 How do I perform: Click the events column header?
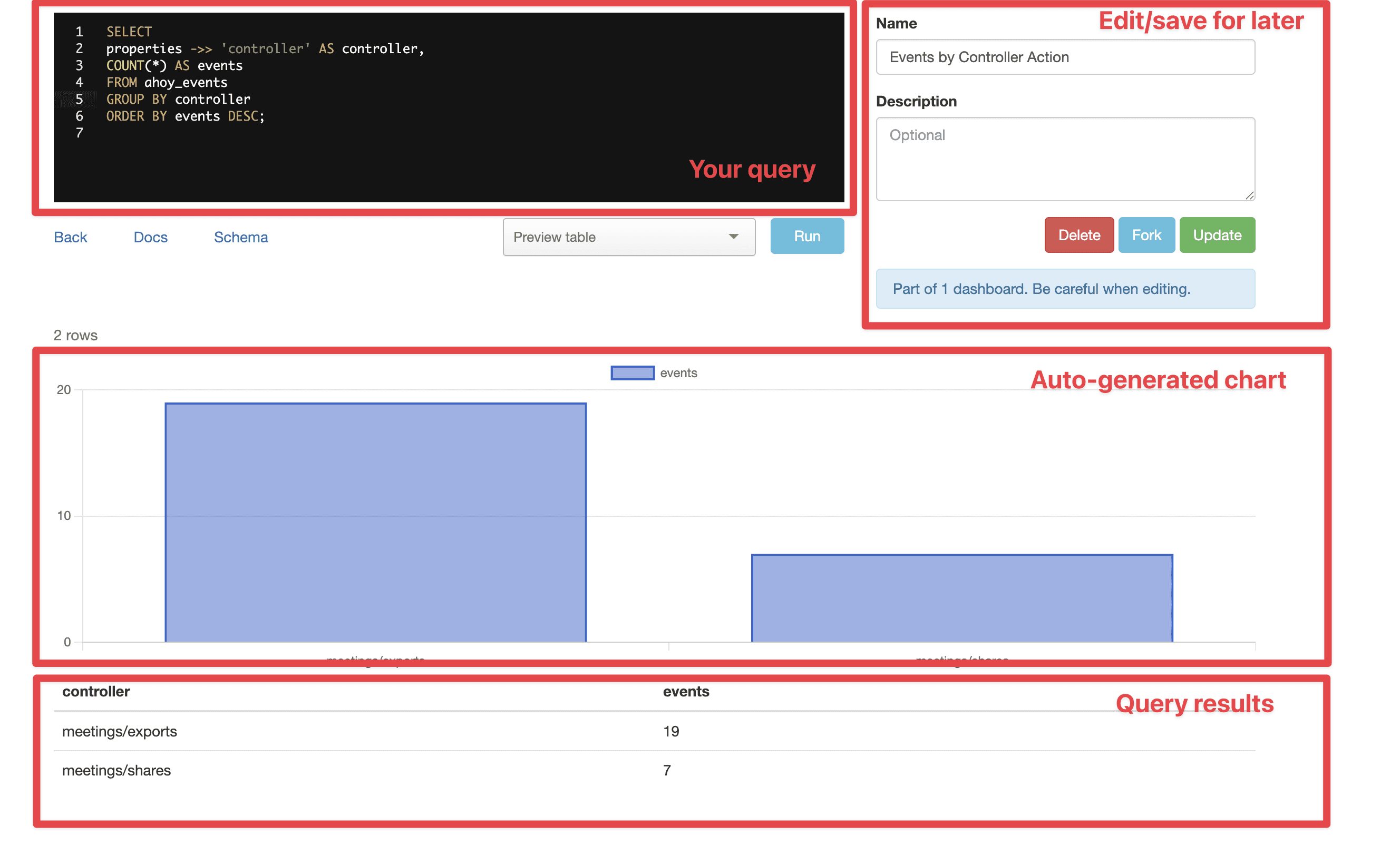tap(686, 691)
